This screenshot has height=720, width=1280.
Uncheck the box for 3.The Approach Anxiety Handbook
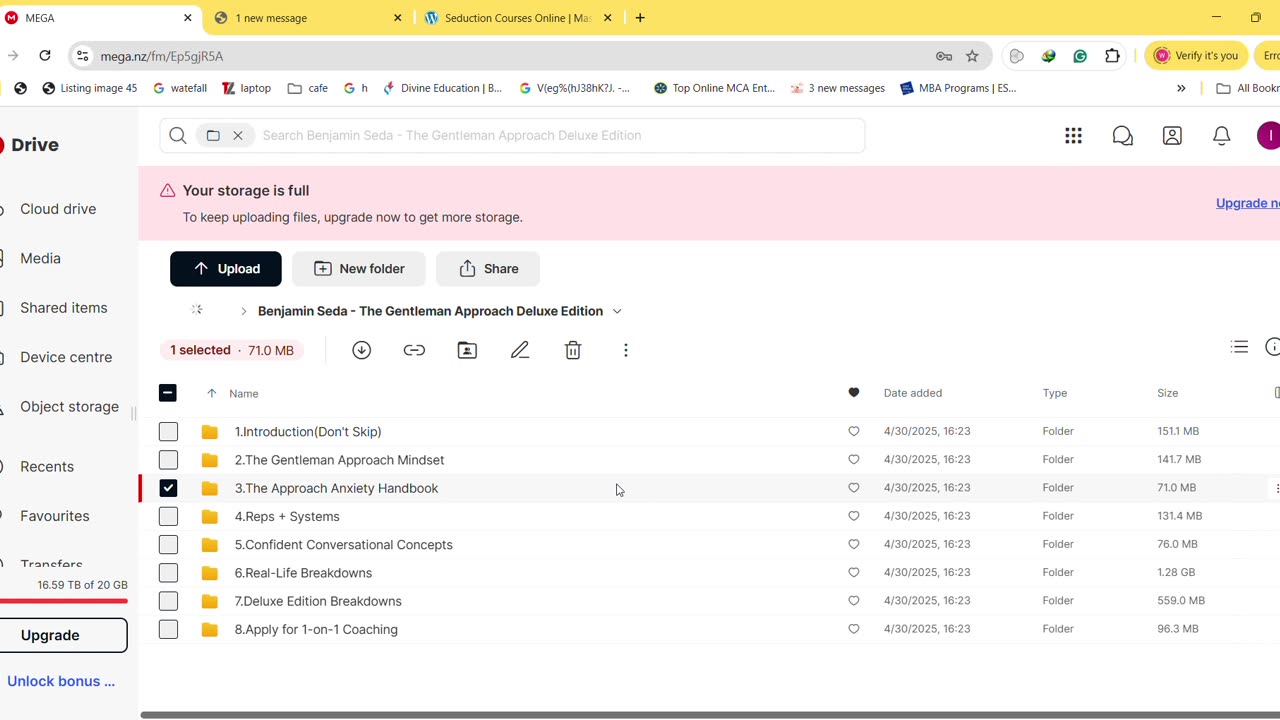[x=168, y=488]
